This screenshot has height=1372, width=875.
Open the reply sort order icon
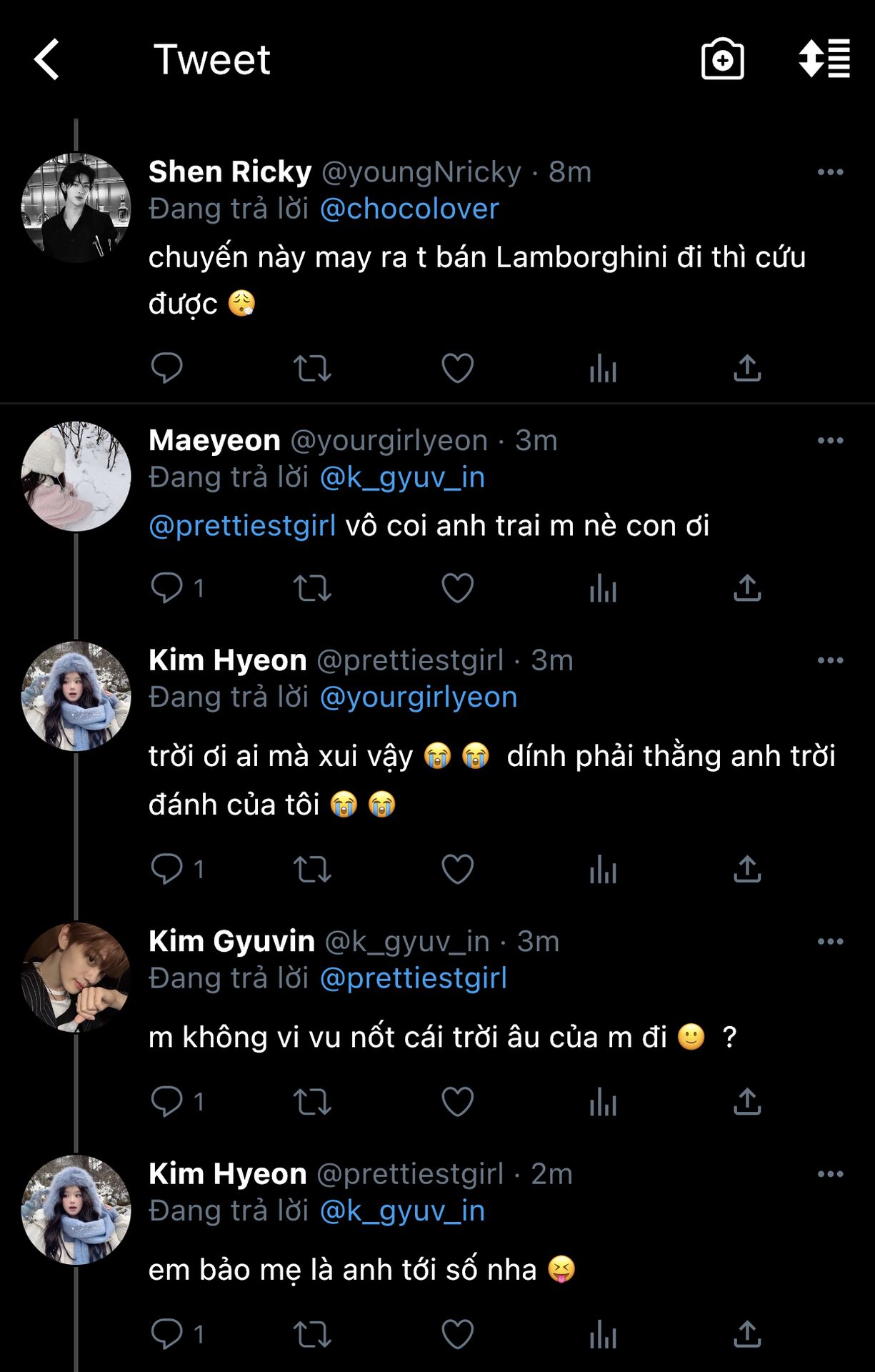(824, 59)
